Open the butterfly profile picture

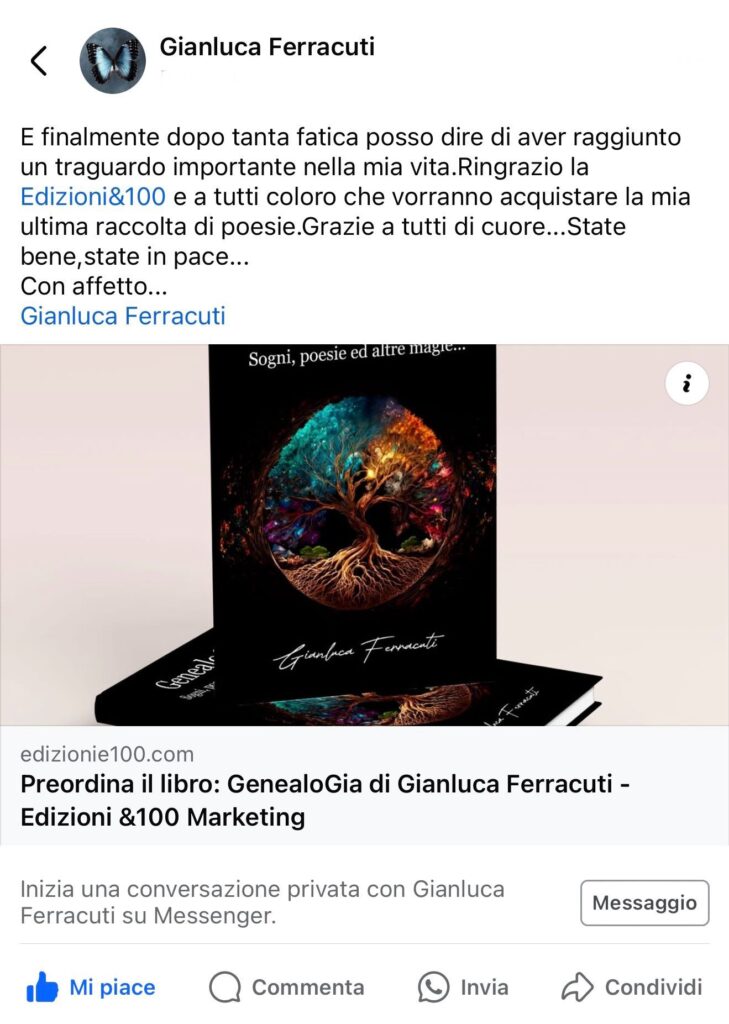pyautogui.click(x=112, y=61)
